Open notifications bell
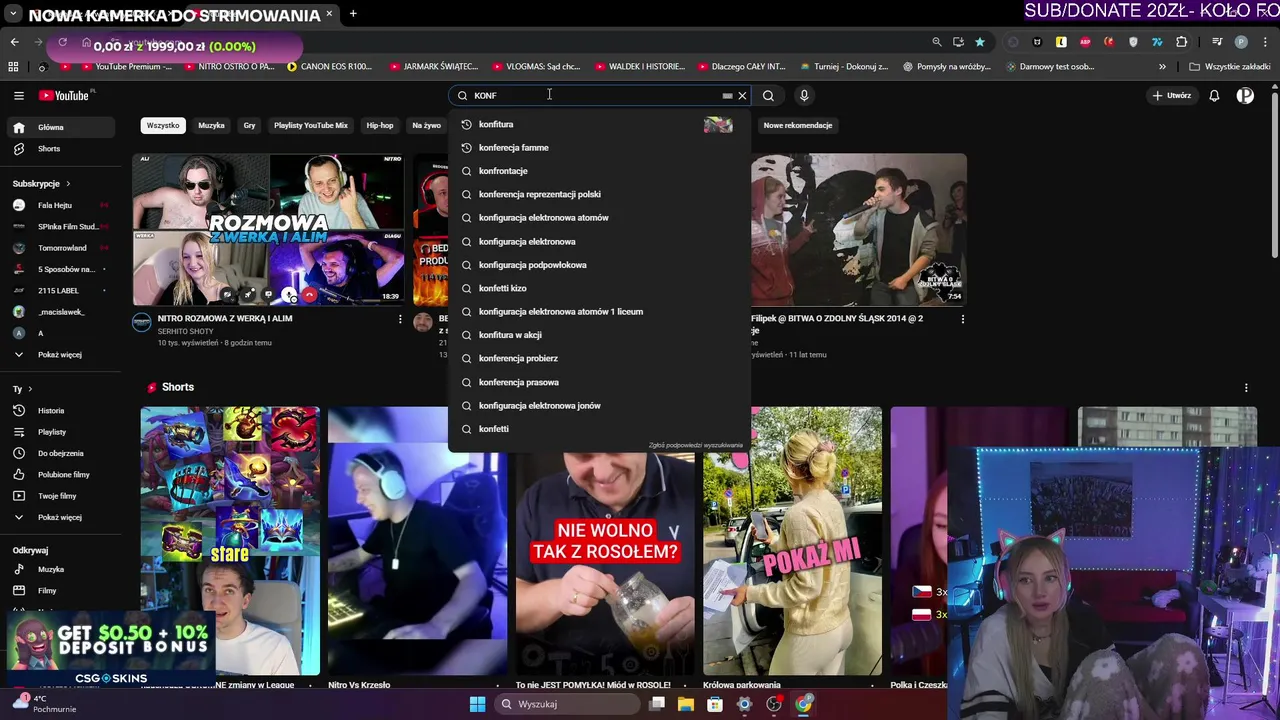 [1214, 96]
